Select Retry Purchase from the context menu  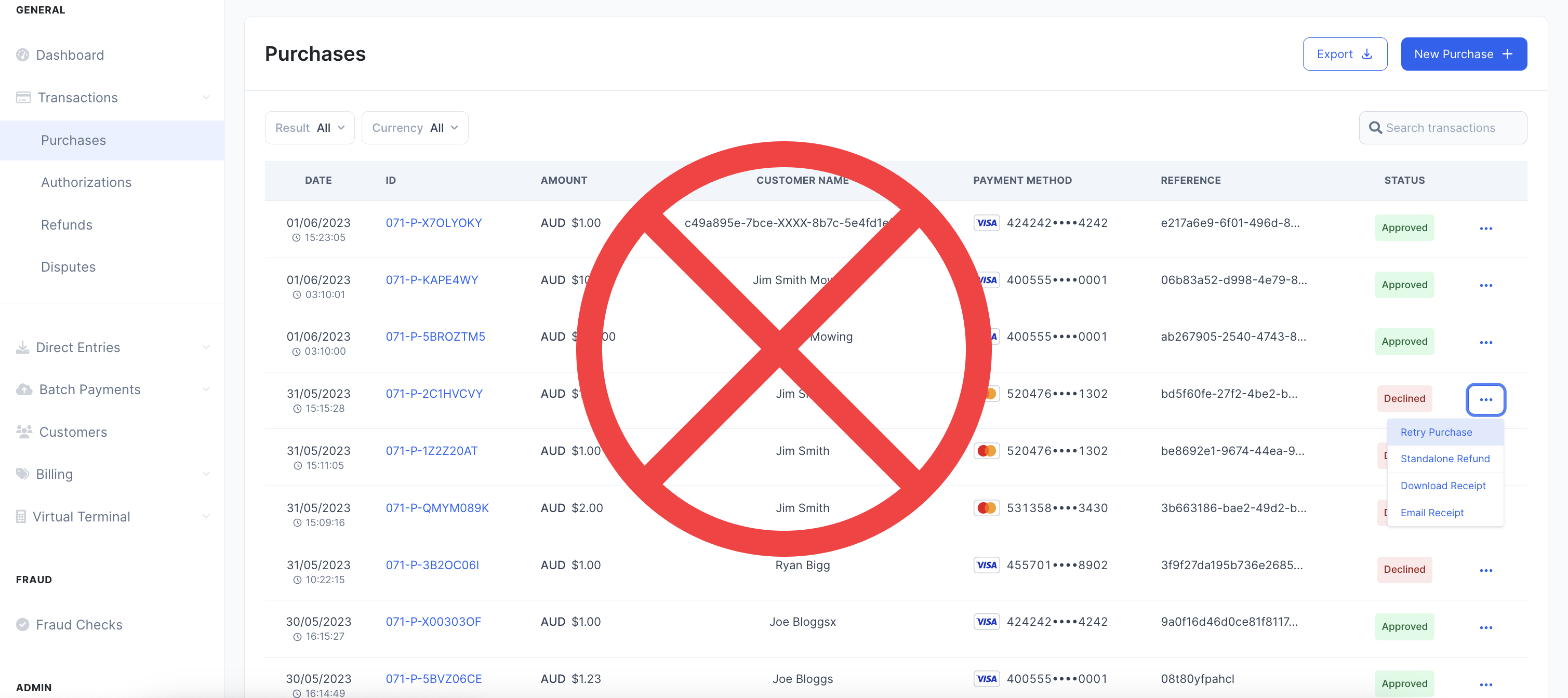click(1436, 432)
